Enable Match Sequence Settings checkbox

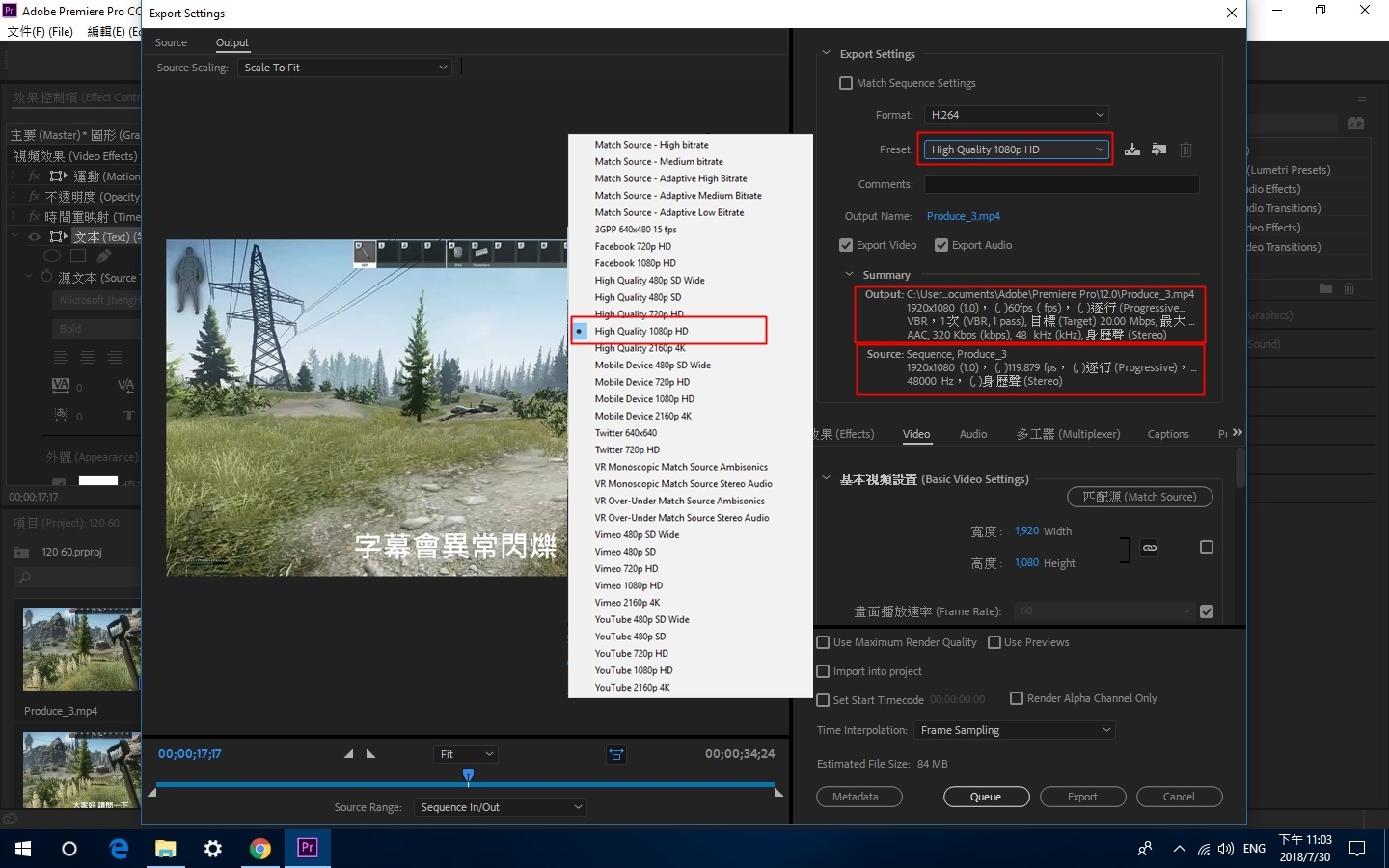[x=846, y=83]
